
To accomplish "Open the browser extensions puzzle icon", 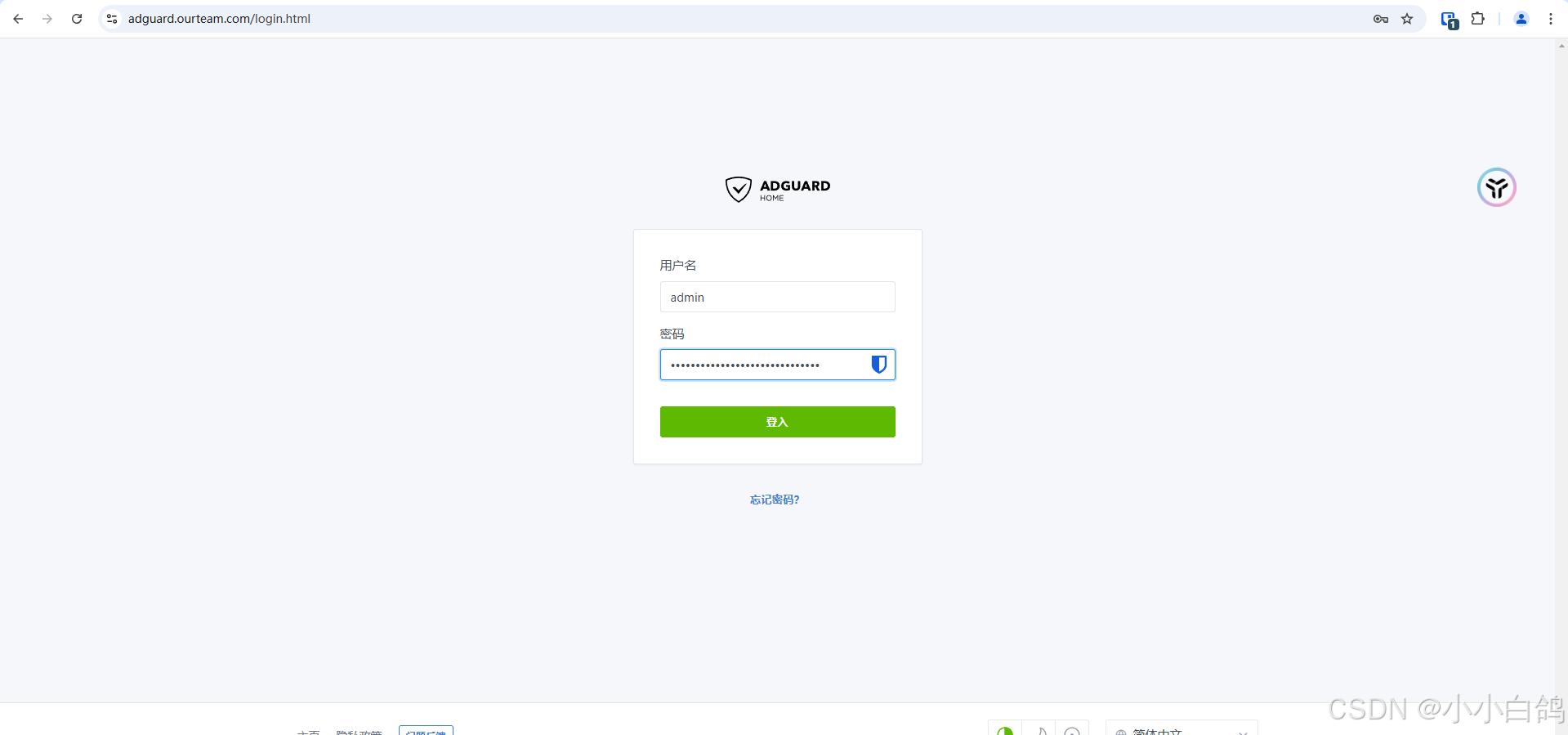I will (x=1477, y=19).
